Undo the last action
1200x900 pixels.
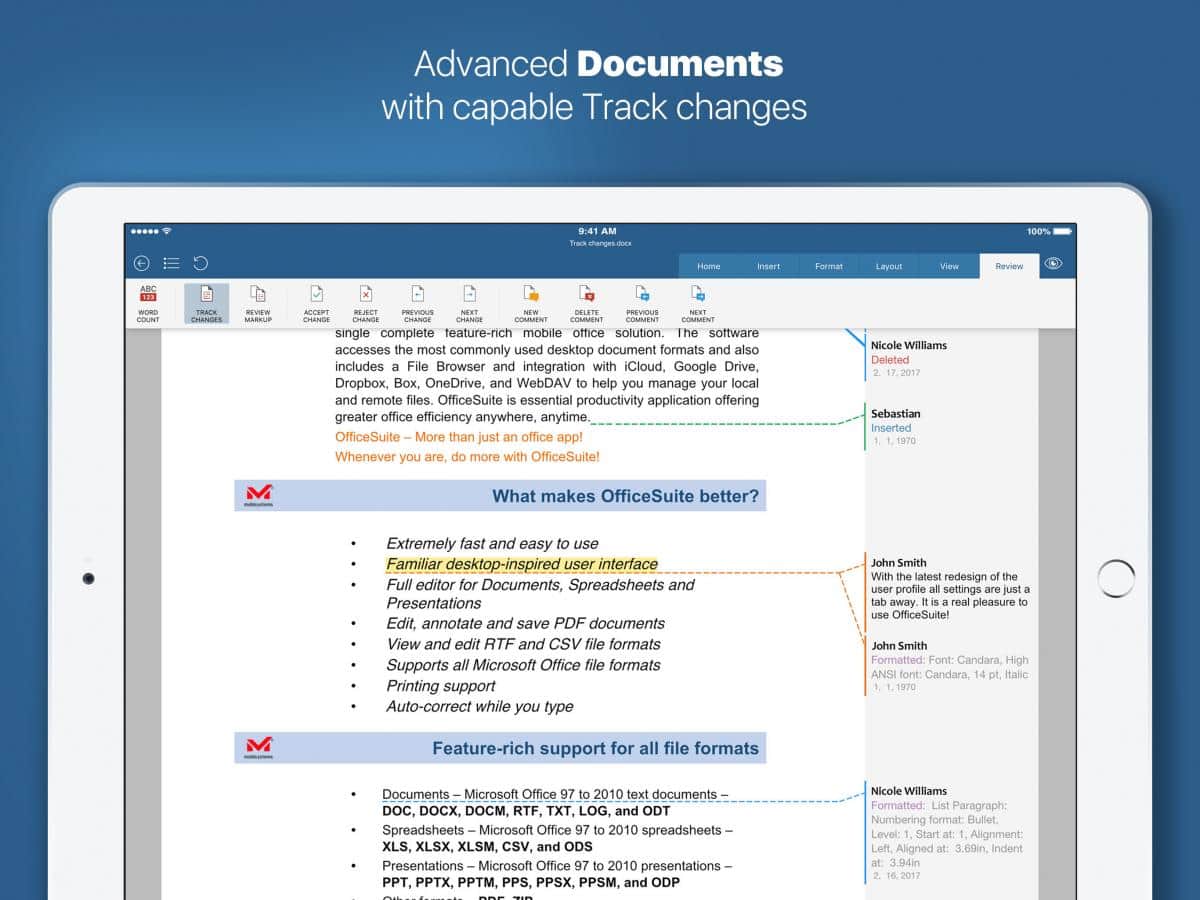click(201, 264)
